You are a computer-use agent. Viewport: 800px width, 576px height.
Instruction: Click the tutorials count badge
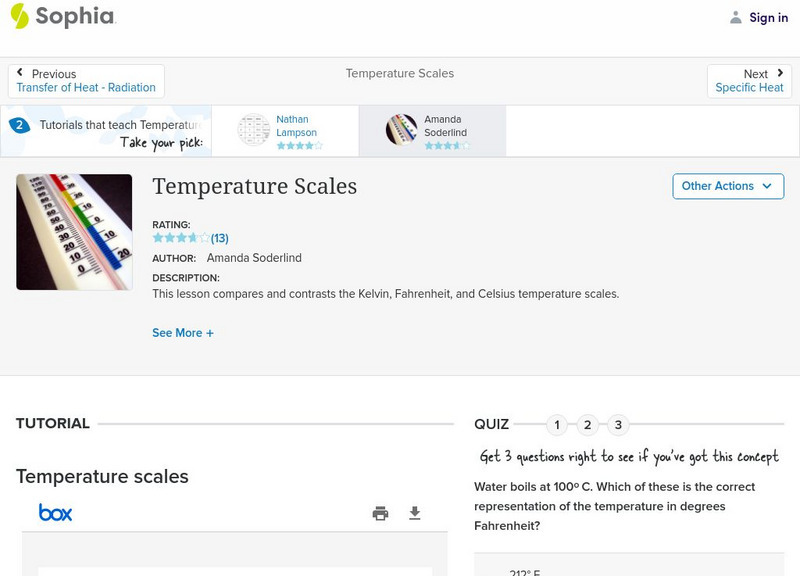point(19,125)
